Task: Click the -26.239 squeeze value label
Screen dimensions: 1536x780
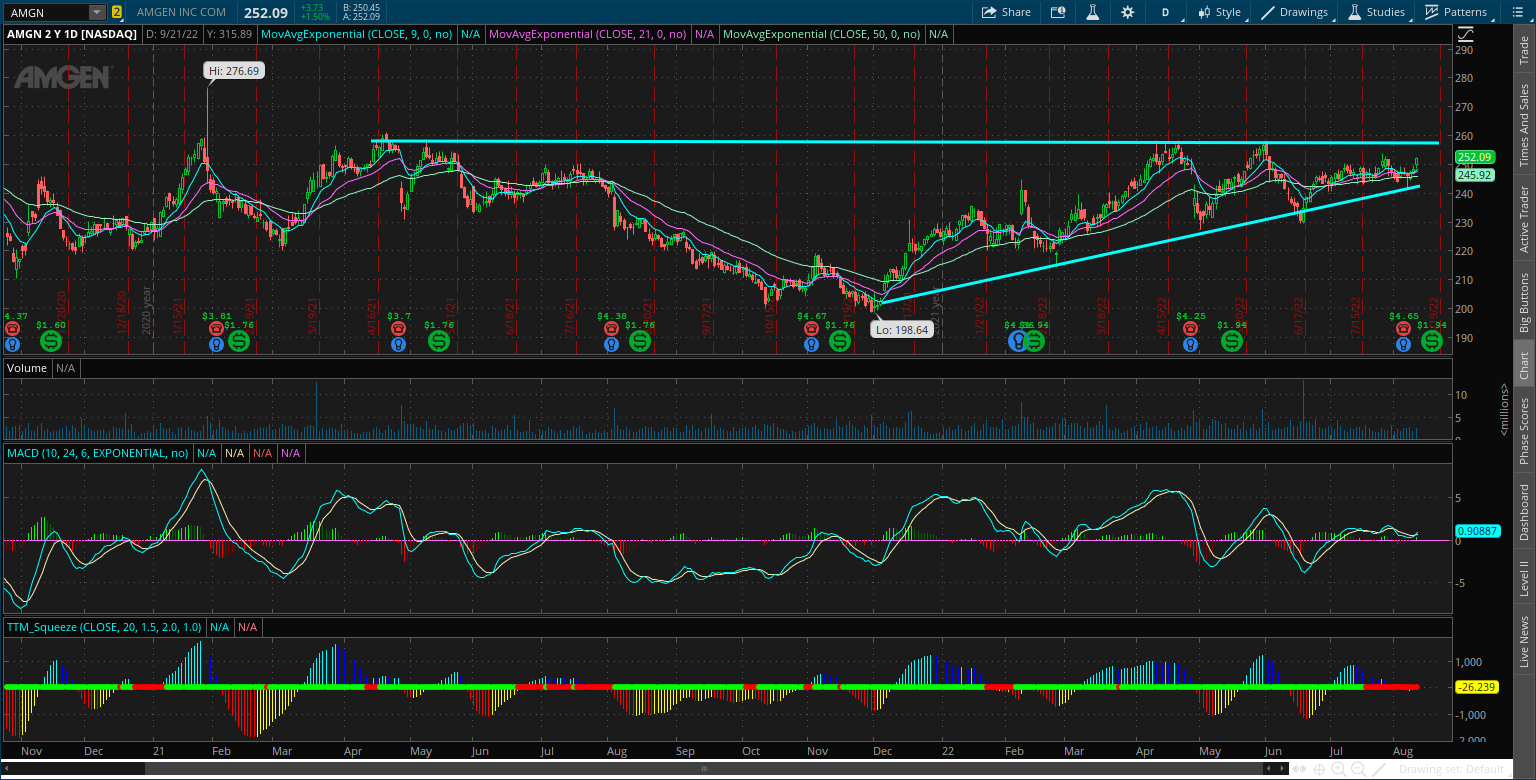Action: click(x=1476, y=687)
